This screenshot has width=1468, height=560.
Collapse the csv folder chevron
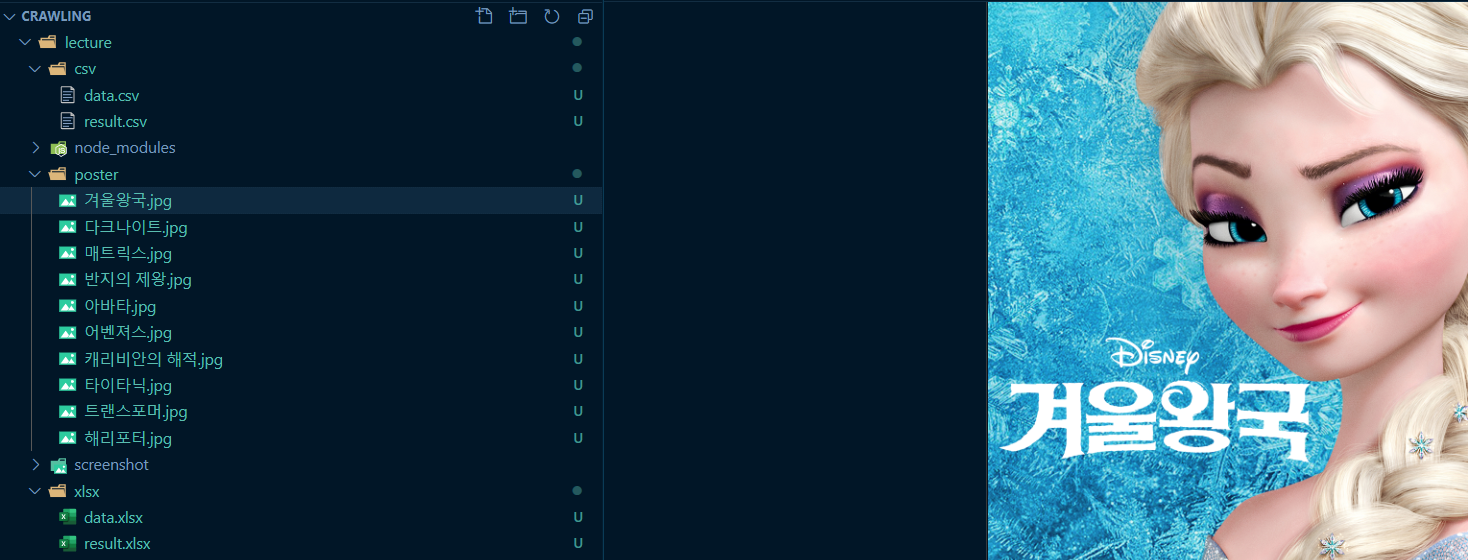click(x=35, y=69)
